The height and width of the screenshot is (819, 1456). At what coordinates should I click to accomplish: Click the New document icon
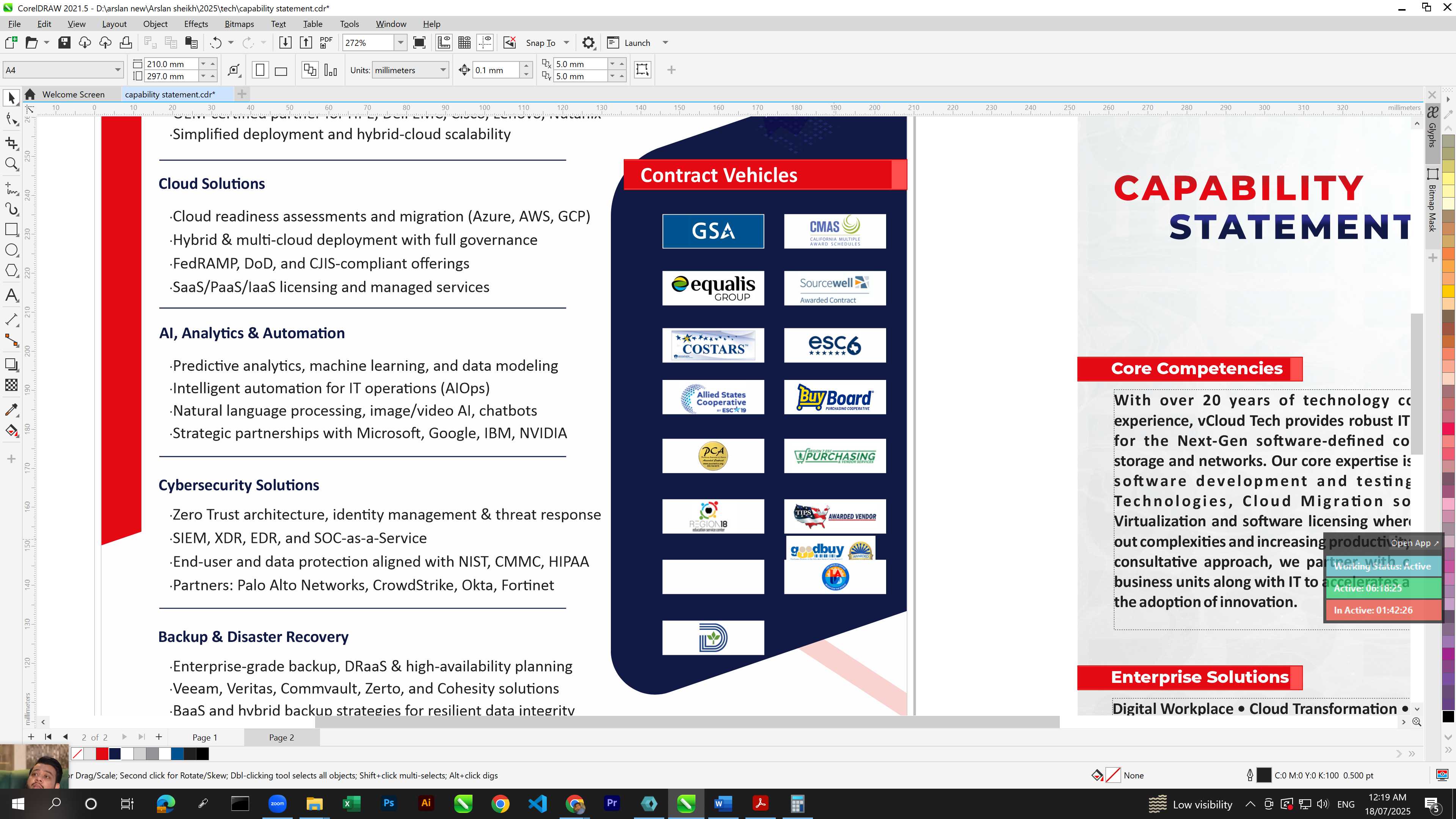11,42
